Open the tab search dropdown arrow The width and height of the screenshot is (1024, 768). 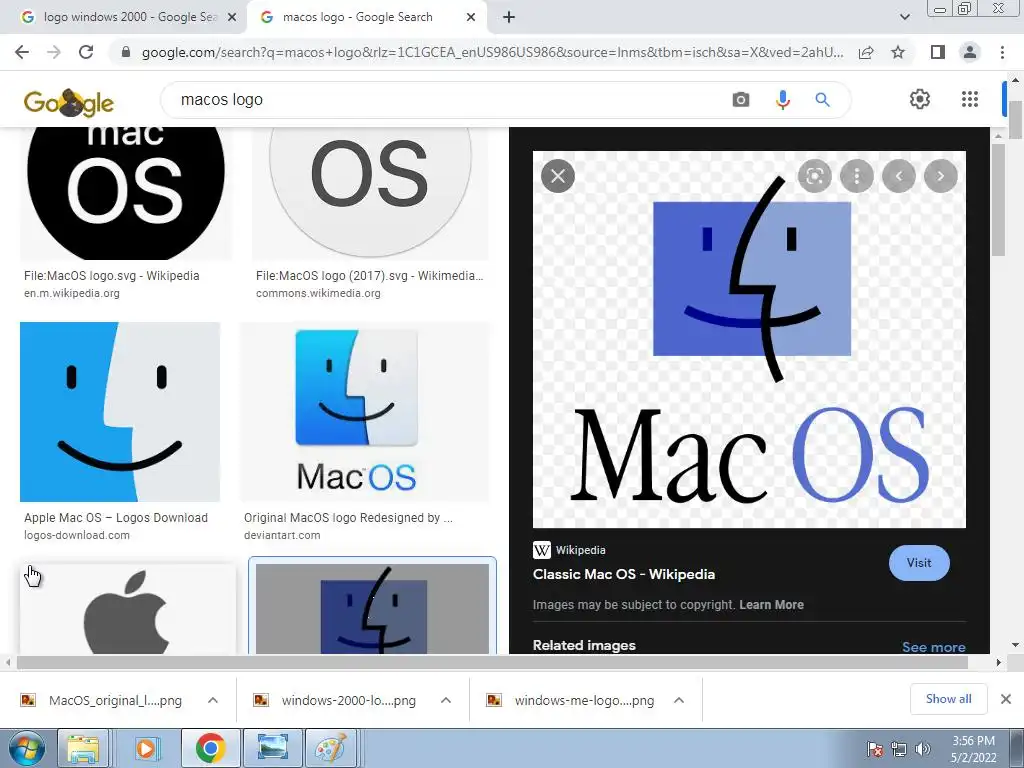pos(904,17)
